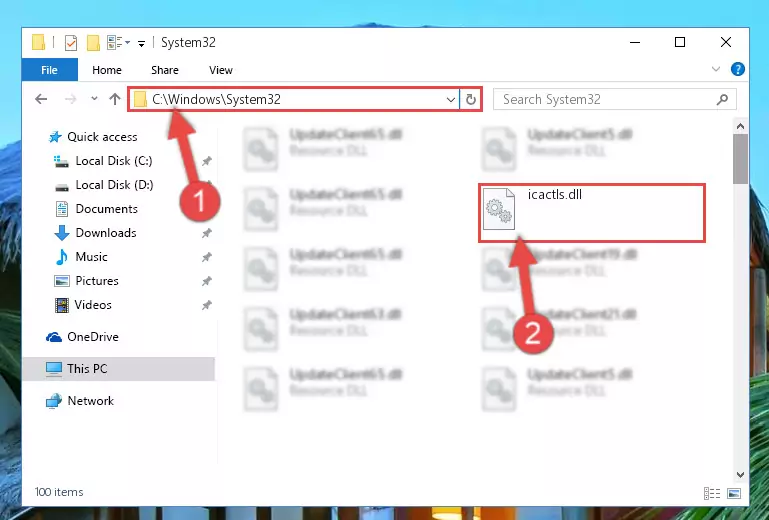Image resolution: width=769 pixels, height=520 pixels.
Task: Click the icactls.dll gear file icon
Action: pyautogui.click(x=499, y=209)
